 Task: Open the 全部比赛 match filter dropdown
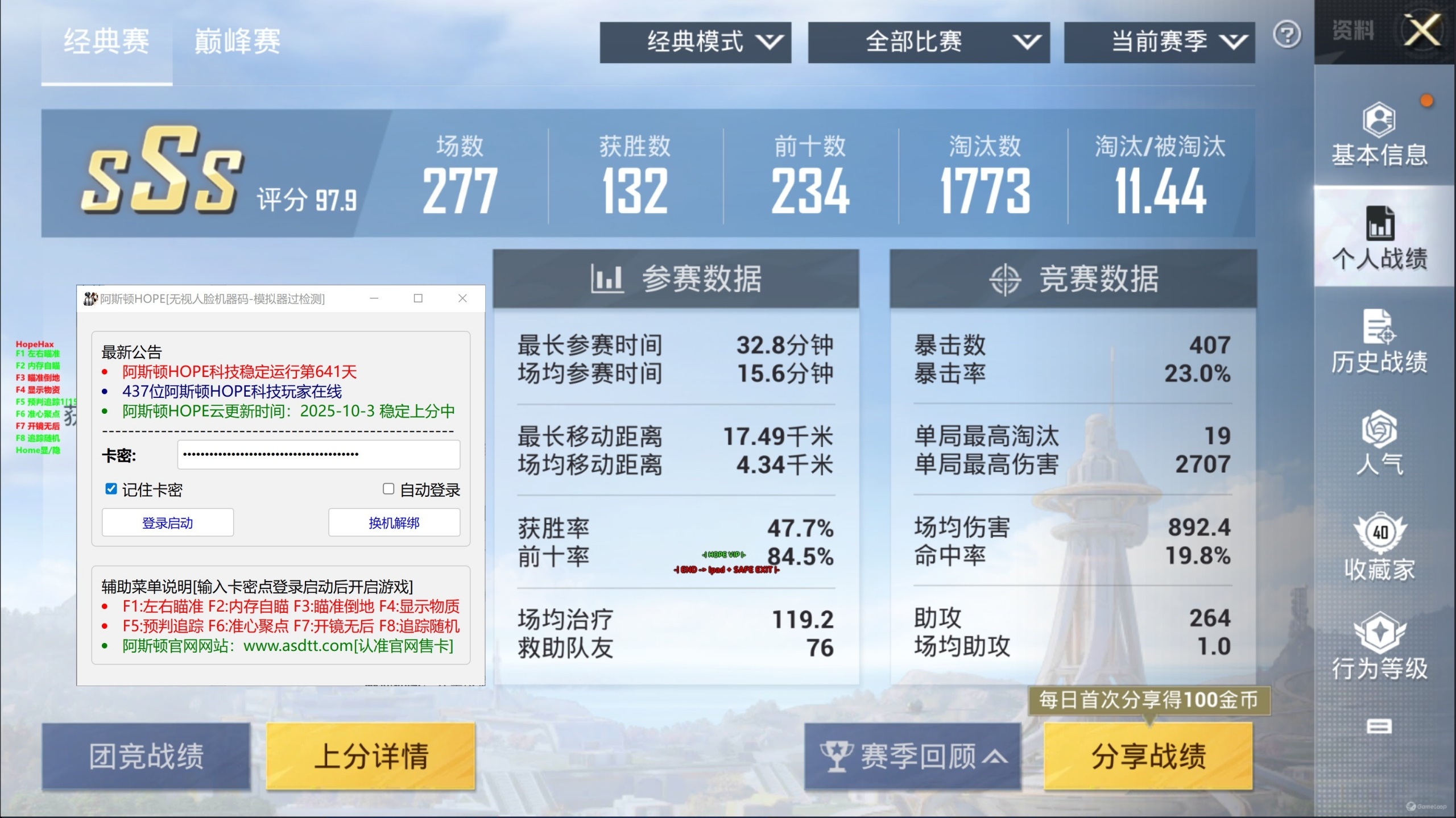928,42
